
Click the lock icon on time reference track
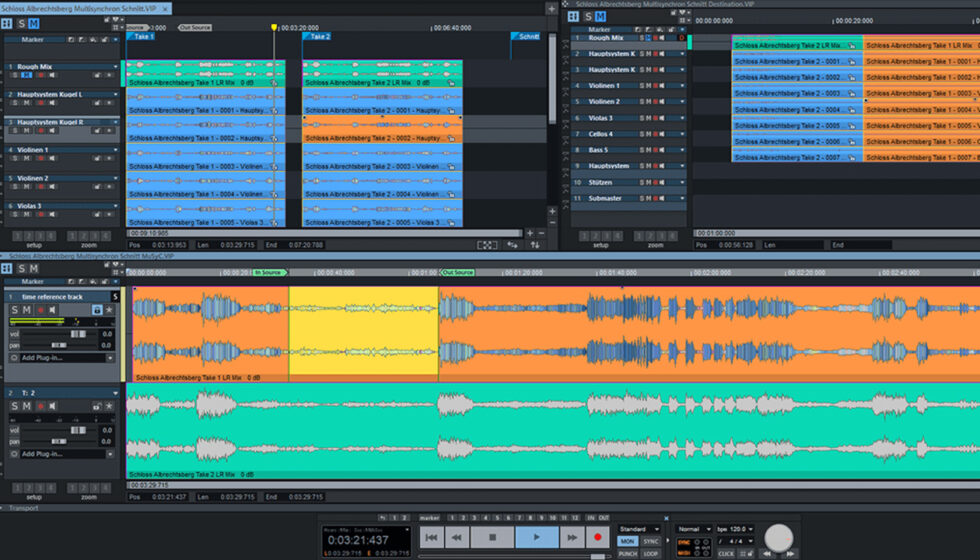(x=97, y=311)
